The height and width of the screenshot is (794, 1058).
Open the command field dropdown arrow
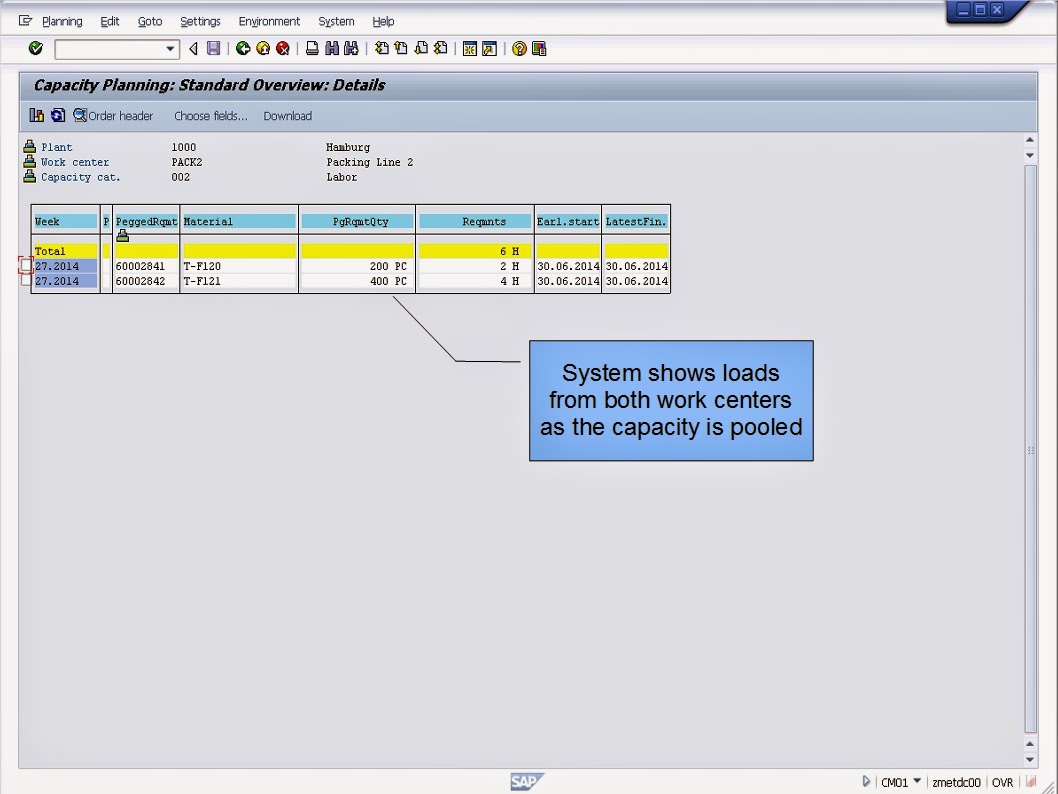(x=172, y=48)
